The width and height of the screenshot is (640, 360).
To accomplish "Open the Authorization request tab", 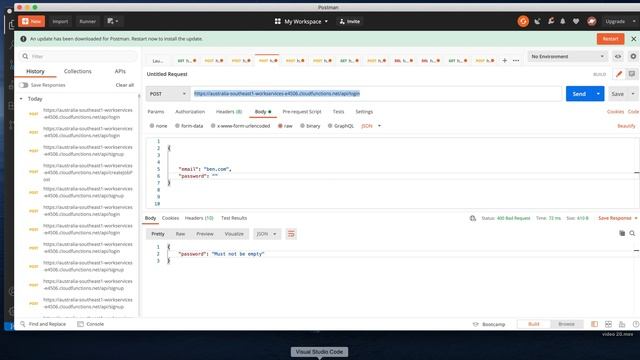I will [190, 111].
